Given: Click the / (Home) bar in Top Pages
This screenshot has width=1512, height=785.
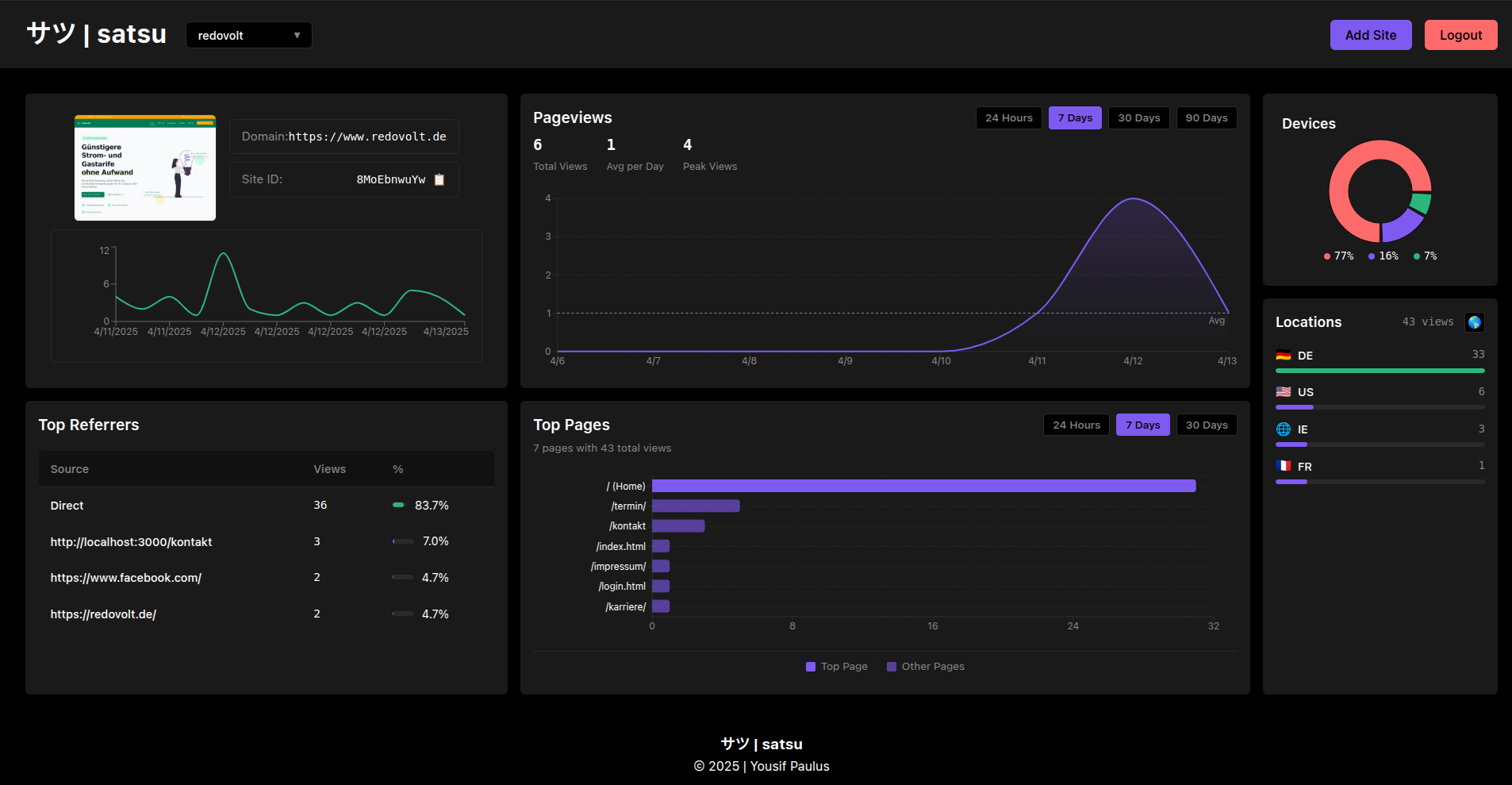Looking at the screenshot, I should pos(923,486).
